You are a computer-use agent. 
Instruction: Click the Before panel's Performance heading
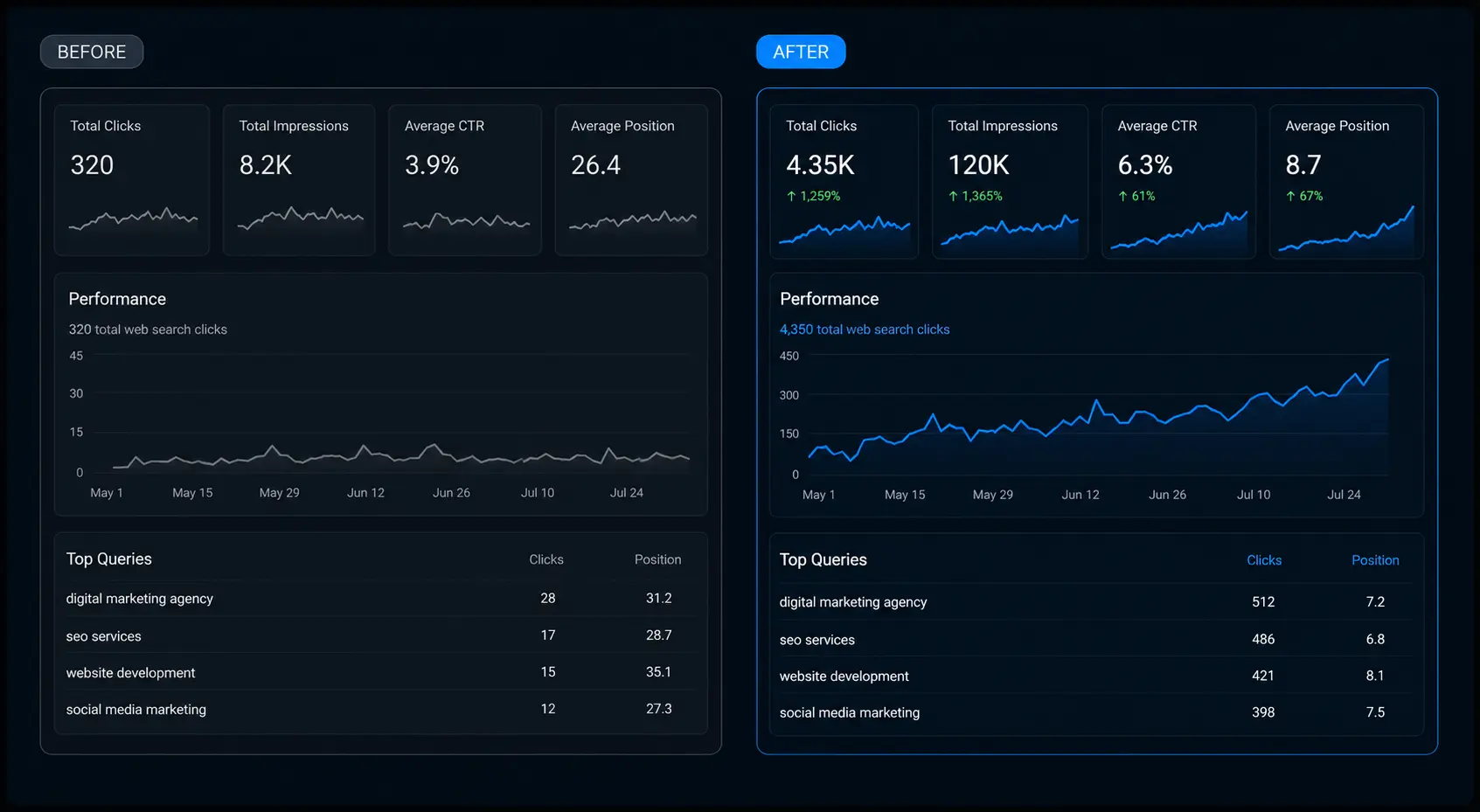coord(117,299)
